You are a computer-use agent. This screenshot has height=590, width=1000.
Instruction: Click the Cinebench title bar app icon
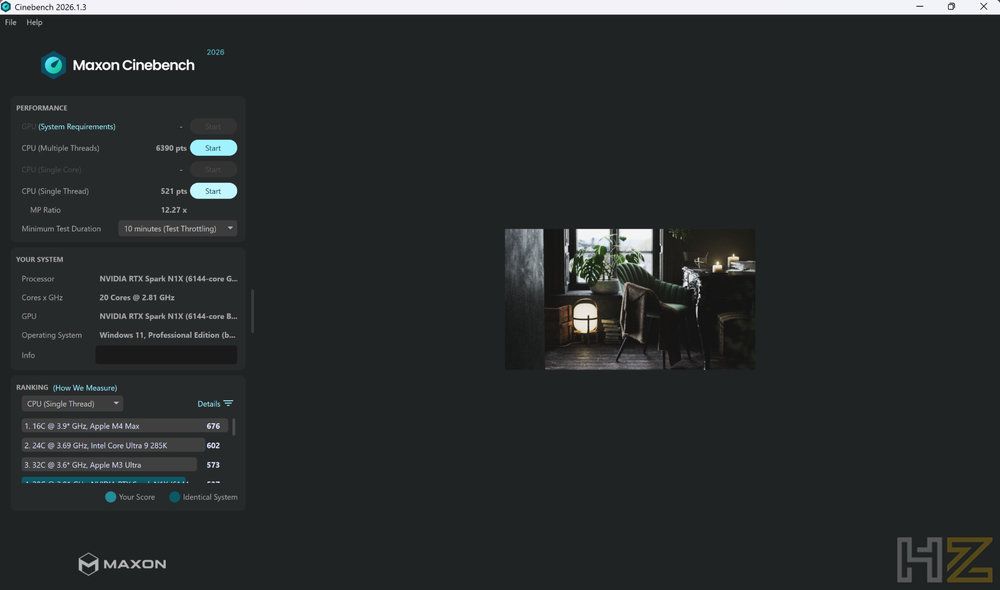point(6,6)
